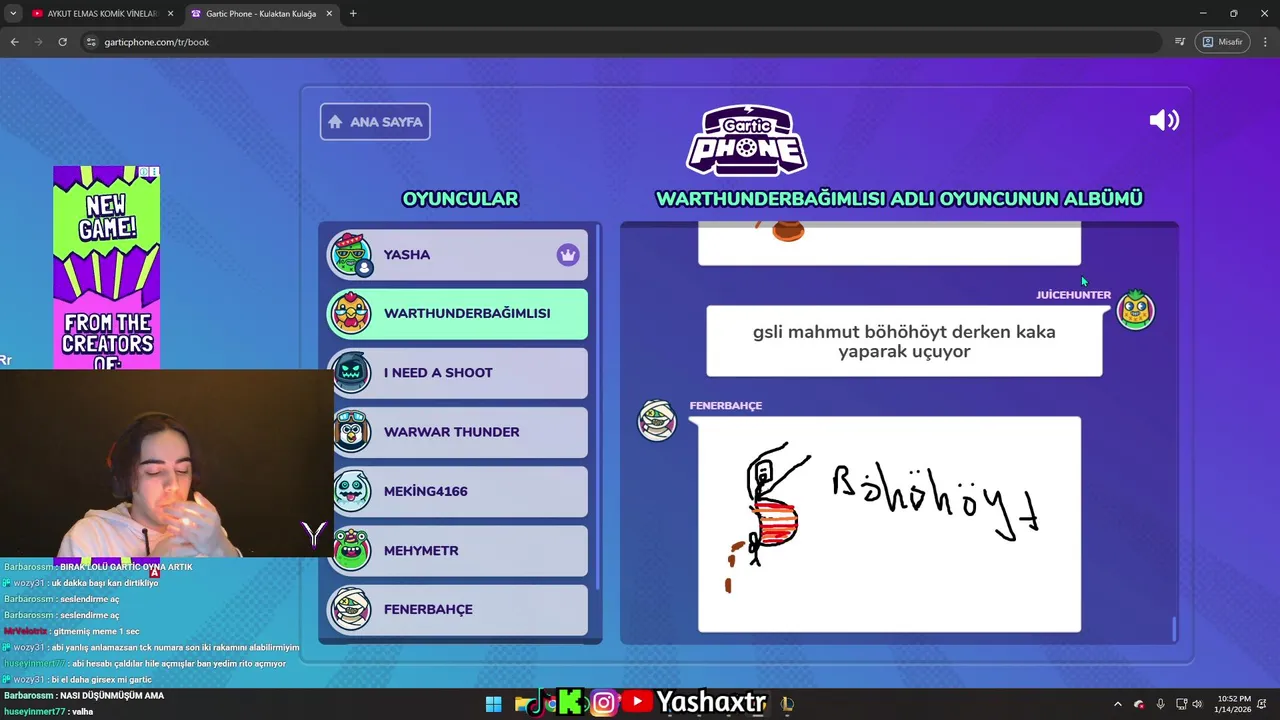Viewport: 1280px width, 720px height.
Task: Click the FENERBAHÇE label above the drawing
Action: pos(725,406)
